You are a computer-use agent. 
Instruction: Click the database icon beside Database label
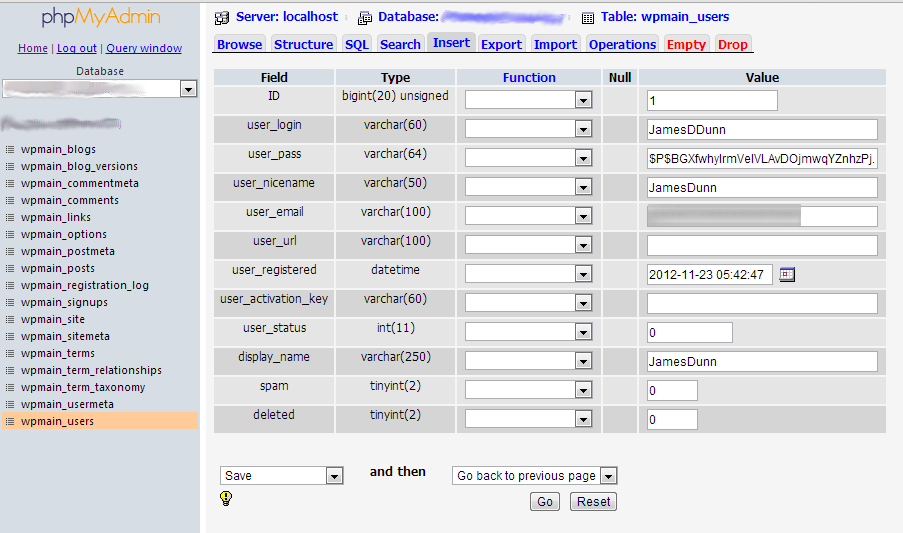365,18
